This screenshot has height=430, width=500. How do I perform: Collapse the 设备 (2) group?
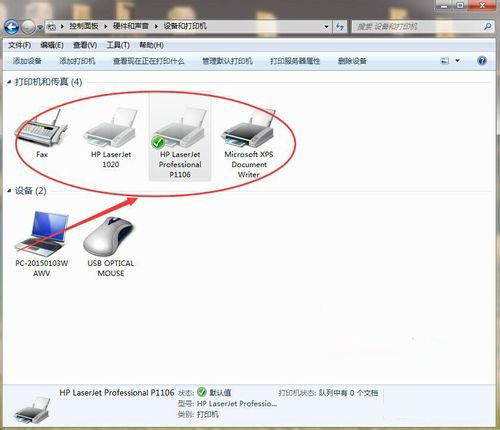click(9, 191)
